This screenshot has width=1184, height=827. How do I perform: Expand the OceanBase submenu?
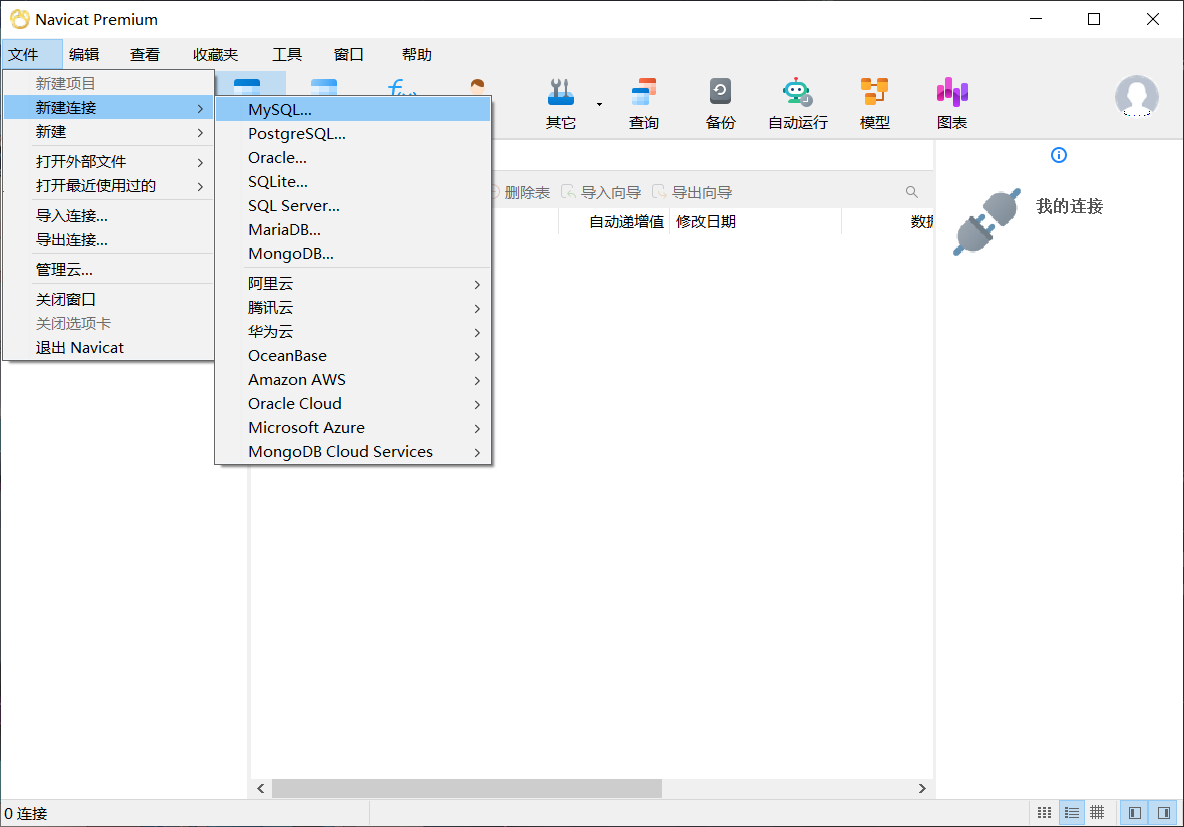tap(353, 356)
